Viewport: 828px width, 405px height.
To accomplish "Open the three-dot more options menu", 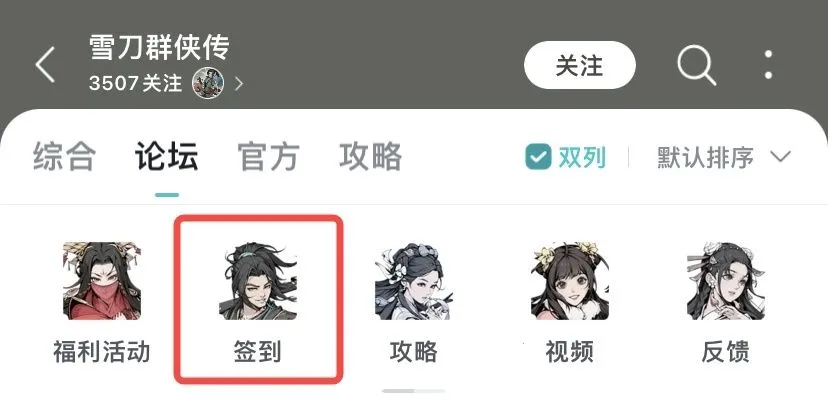I will click(768, 65).
